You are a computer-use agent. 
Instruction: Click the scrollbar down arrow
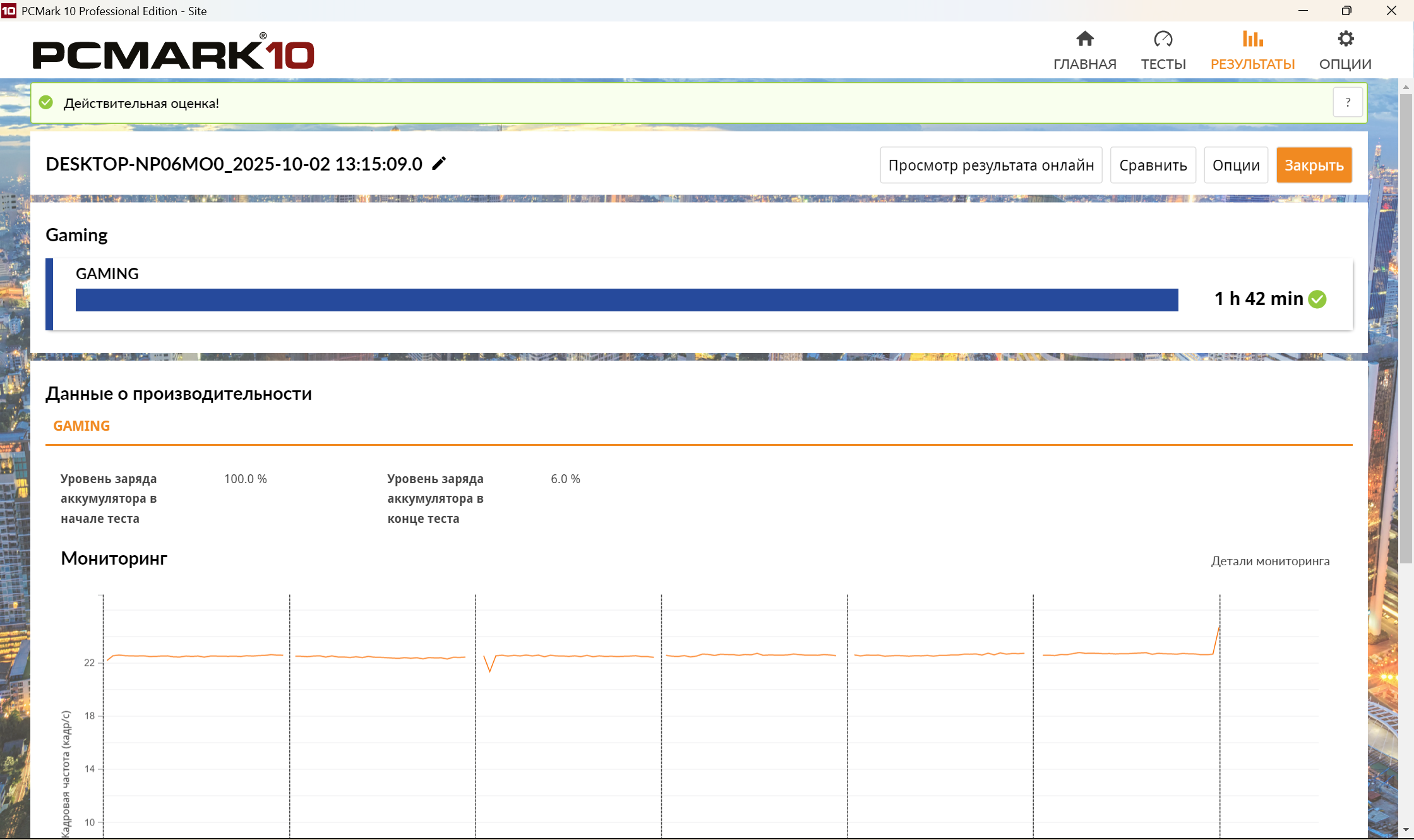point(1405,829)
